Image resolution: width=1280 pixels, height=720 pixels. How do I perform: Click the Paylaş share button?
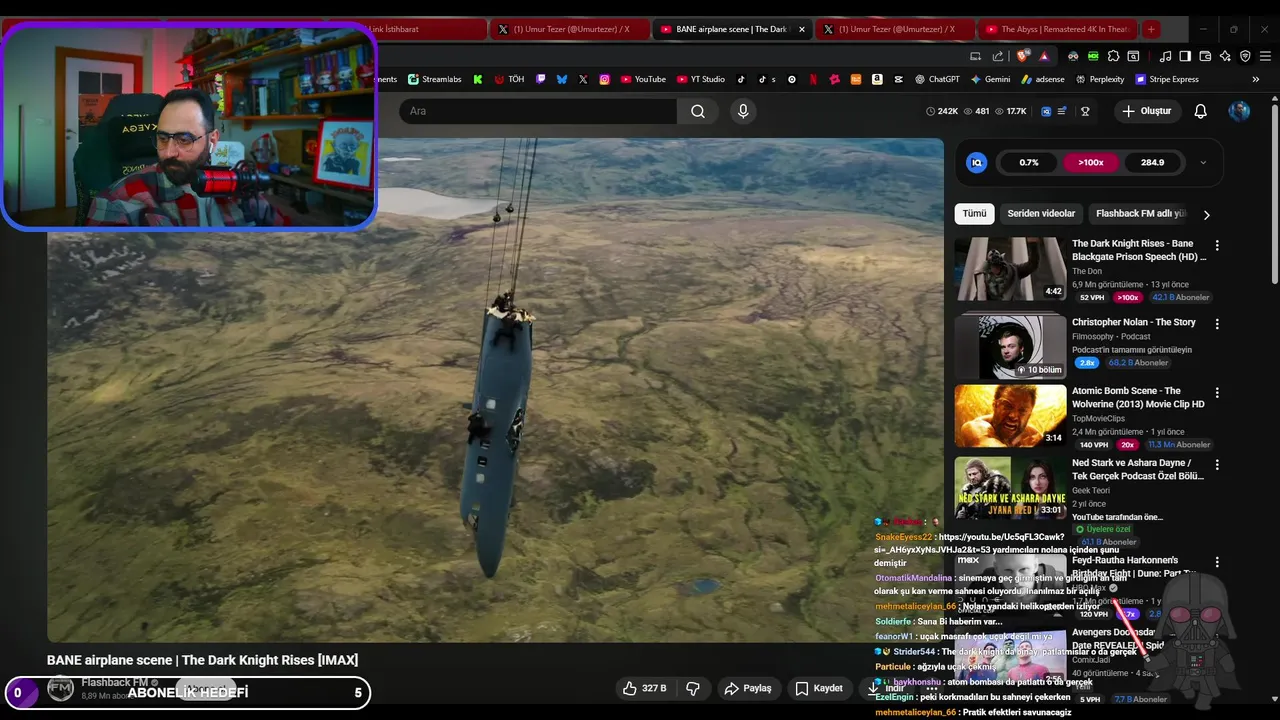(x=748, y=688)
